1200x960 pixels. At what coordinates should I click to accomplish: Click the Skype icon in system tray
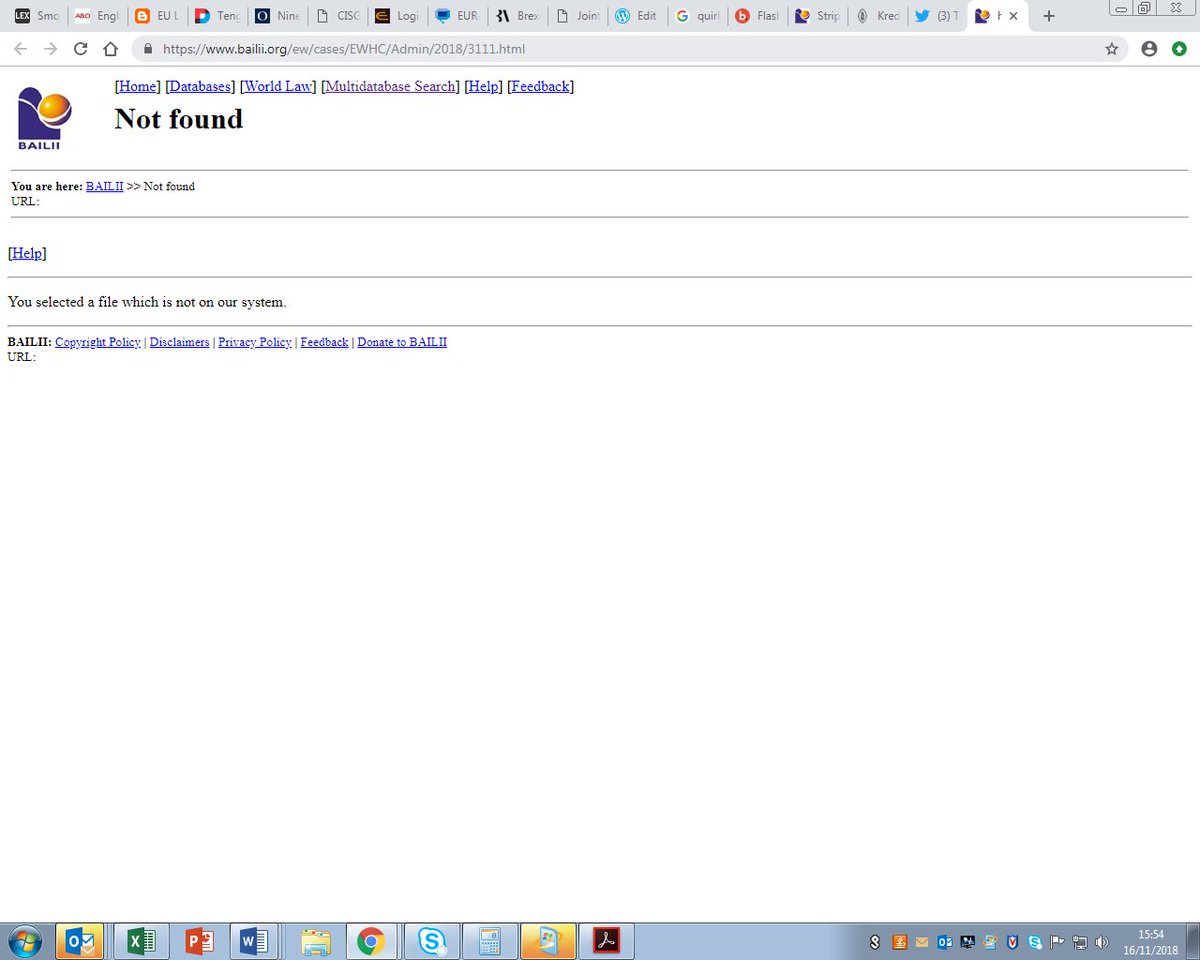[x=1034, y=942]
